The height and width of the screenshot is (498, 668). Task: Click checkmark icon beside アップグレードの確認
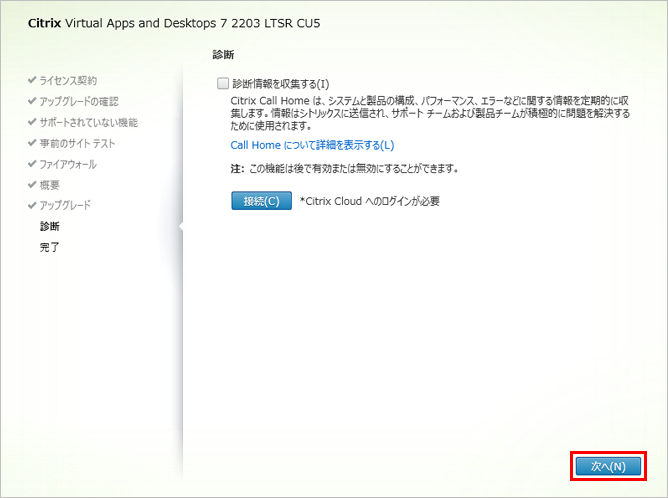32,101
